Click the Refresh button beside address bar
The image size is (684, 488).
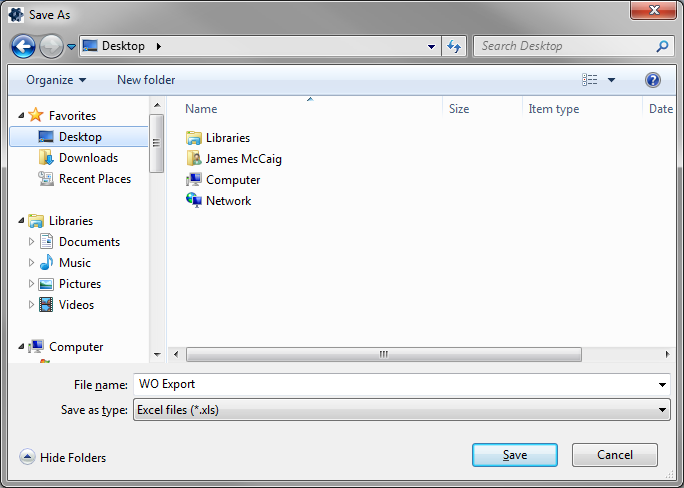(x=454, y=46)
